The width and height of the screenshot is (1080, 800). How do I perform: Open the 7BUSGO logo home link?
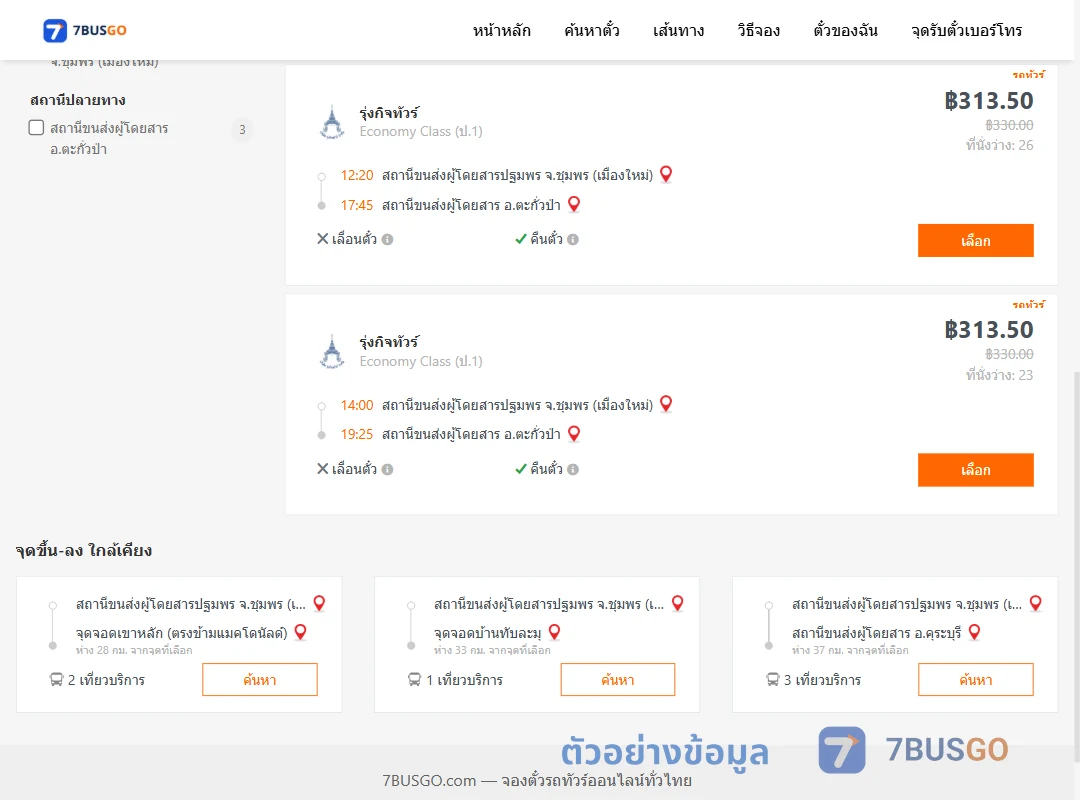(85, 30)
